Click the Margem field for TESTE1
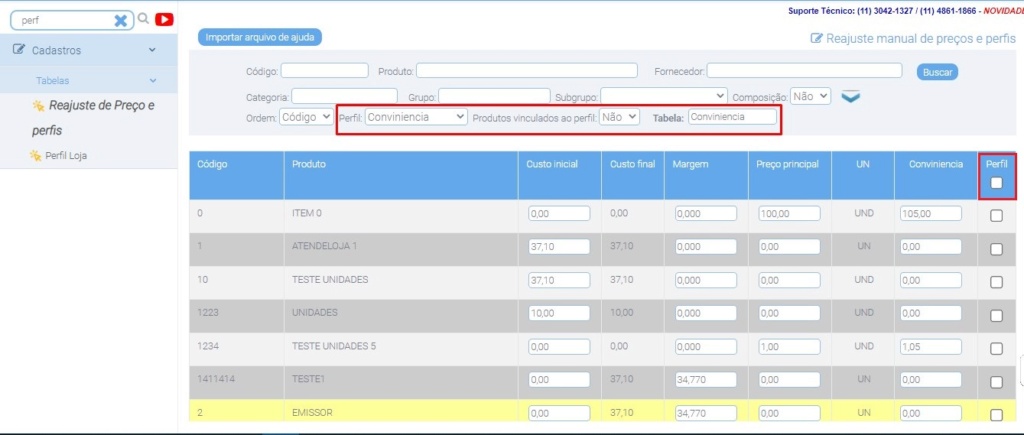 pos(706,379)
